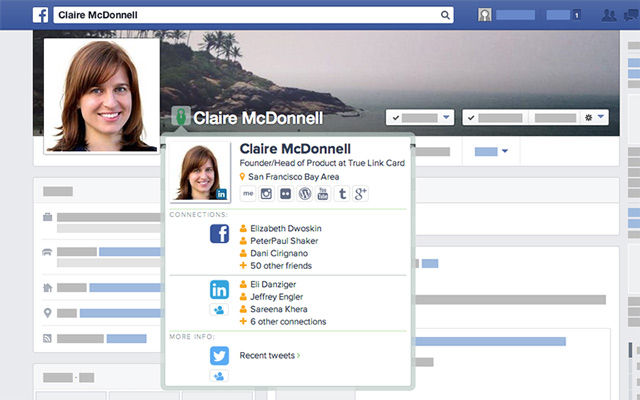Click the plus icon beside 50 other friends
The image size is (640, 400).
(x=243, y=265)
